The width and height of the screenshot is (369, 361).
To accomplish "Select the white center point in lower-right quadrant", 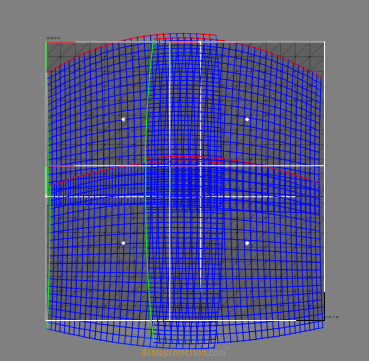I will click(247, 243).
